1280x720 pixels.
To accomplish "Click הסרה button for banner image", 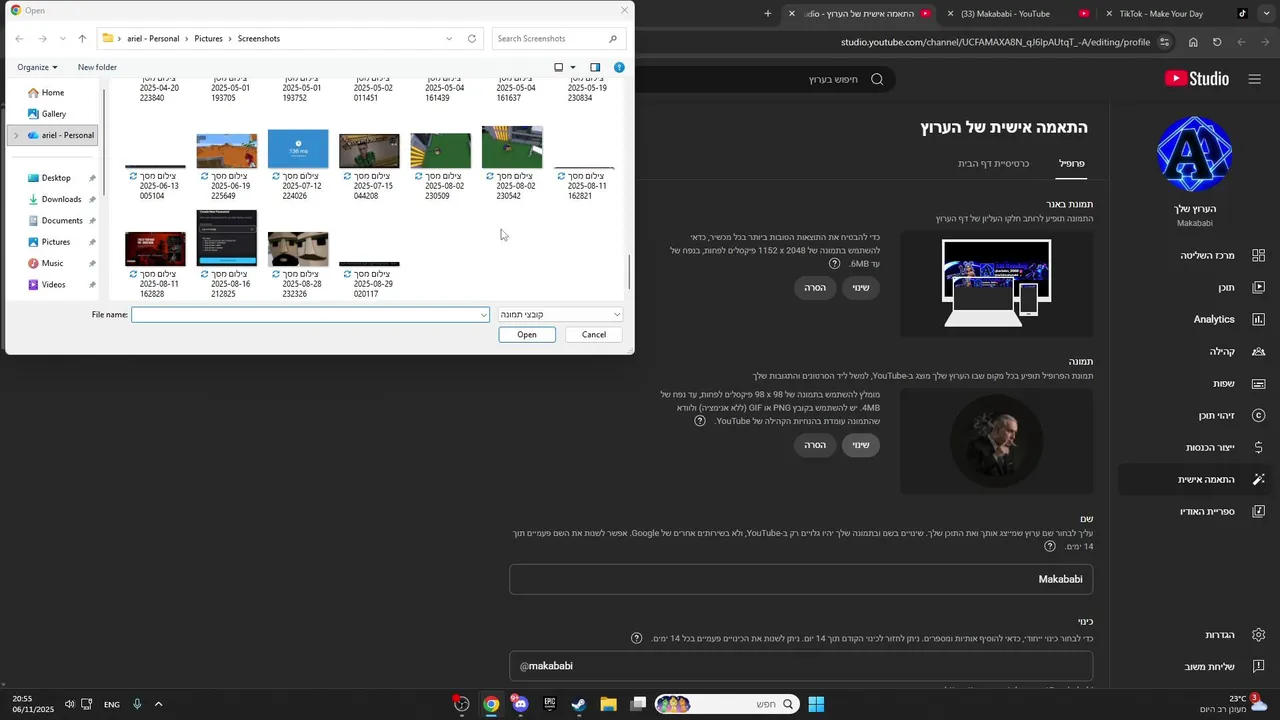I will click(x=815, y=288).
